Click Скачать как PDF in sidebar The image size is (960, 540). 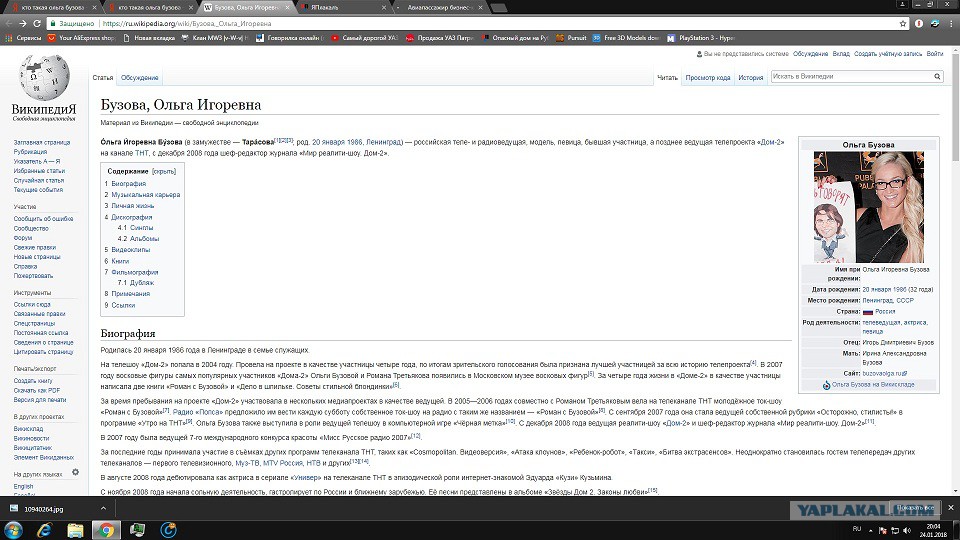coord(37,390)
